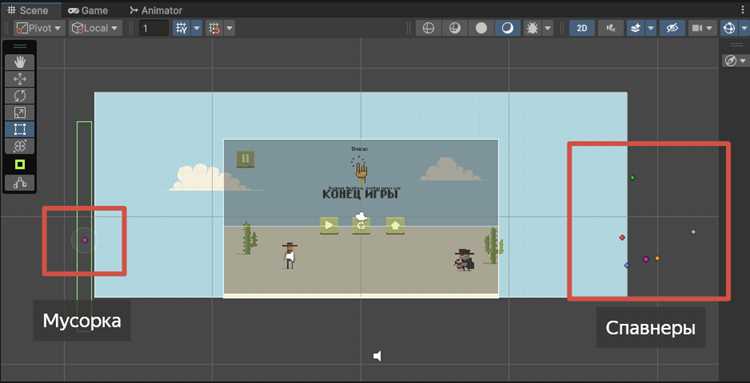Viewport: 750px width, 383px height.
Task: Click the green play button in game over menu
Action: [329, 225]
